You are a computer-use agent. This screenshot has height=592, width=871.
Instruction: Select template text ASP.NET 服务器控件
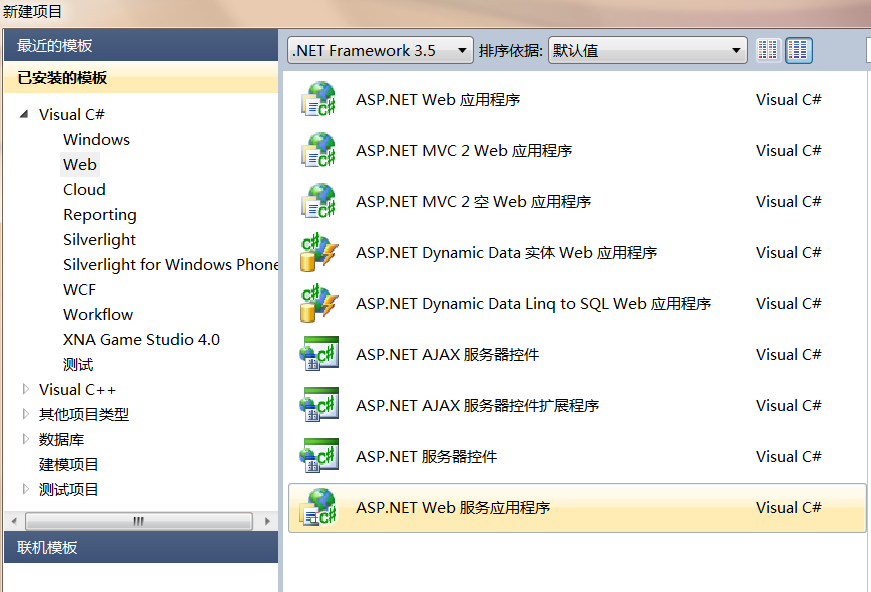[x=427, y=456]
